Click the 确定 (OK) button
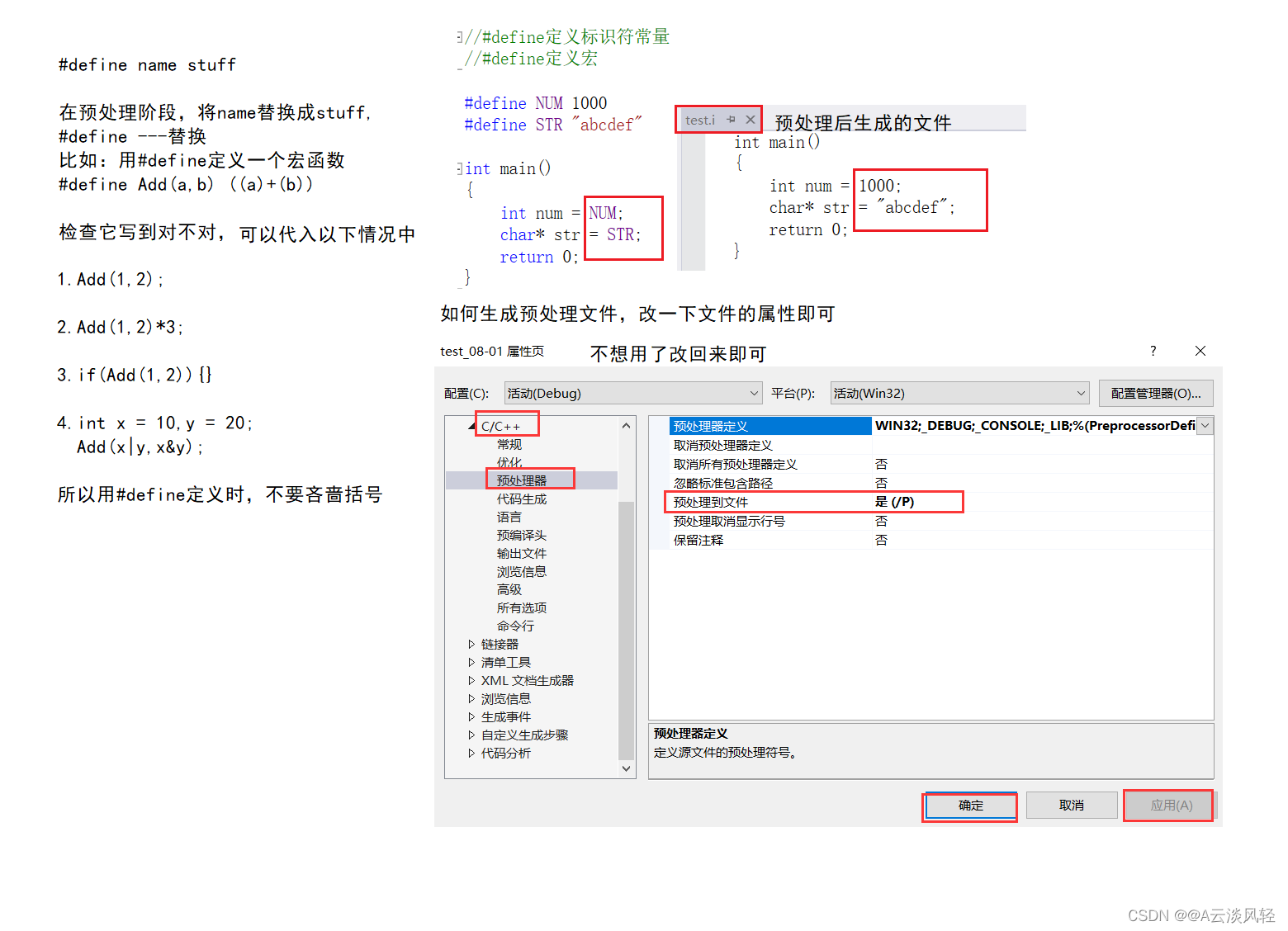The height and width of the screenshot is (931, 1288). (x=970, y=806)
